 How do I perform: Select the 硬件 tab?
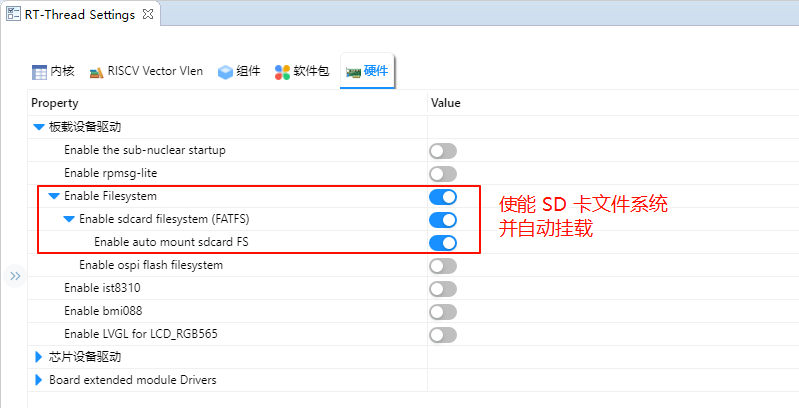(x=367, y=72)
